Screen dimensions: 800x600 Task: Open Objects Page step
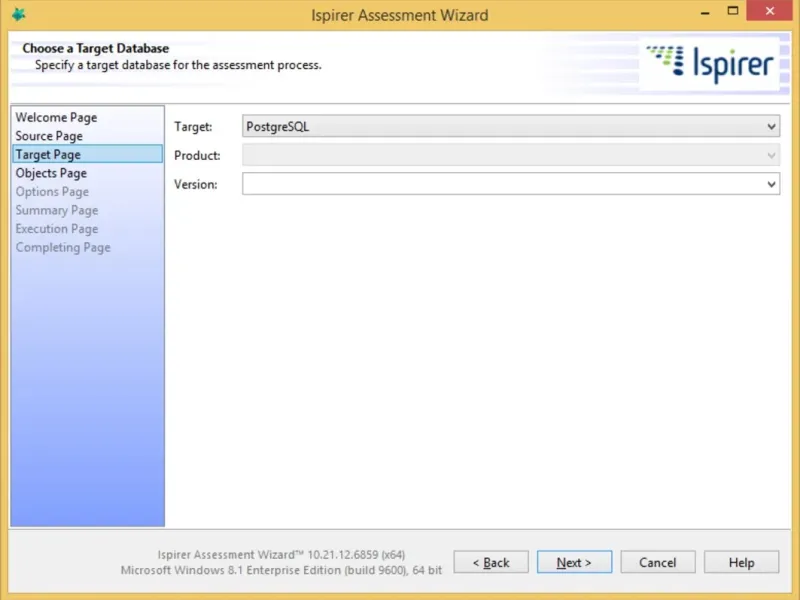[51, 173]
